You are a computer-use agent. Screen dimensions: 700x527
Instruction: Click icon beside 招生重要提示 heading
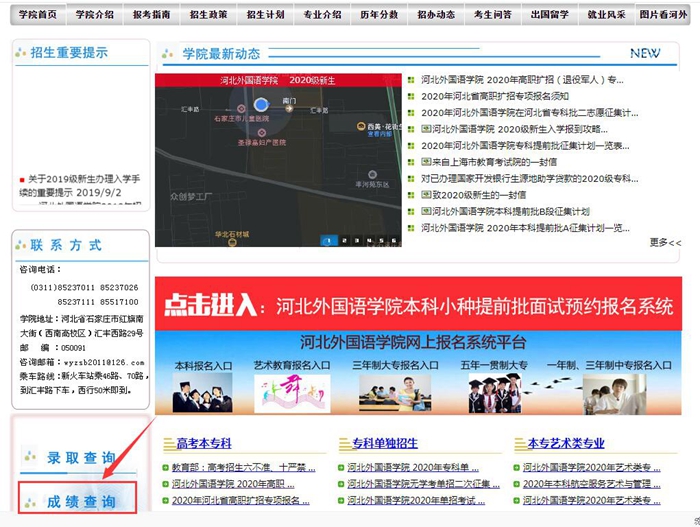[x=21, y=53]
